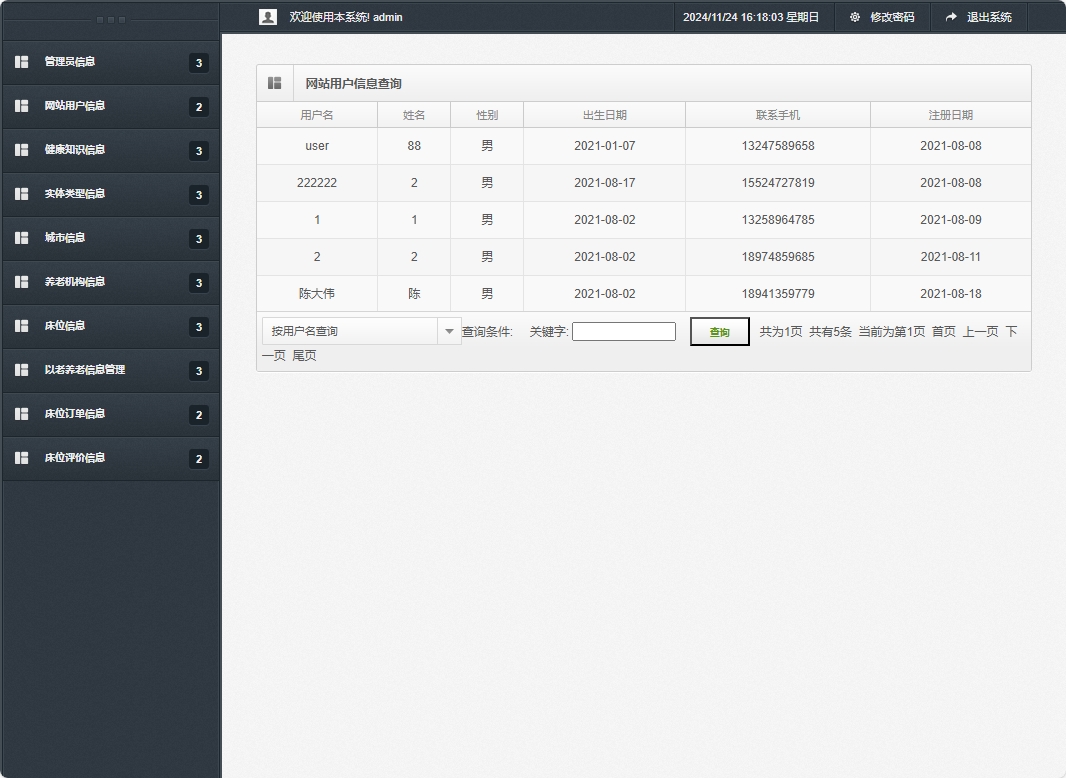The height and width of the screenshot is (778, 1066).
Task: Click the grid icon next to 养老机构信息
Action: point(22,282)
